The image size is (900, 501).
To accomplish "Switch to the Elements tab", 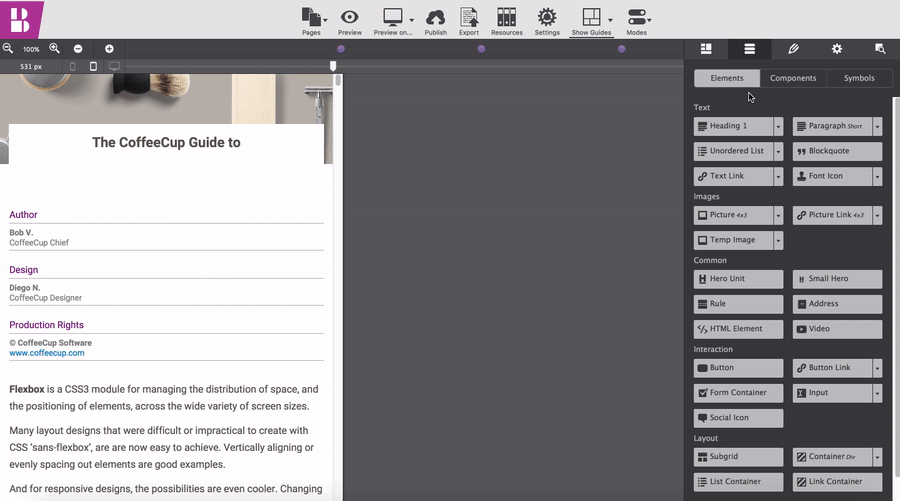I will [727, 78].
